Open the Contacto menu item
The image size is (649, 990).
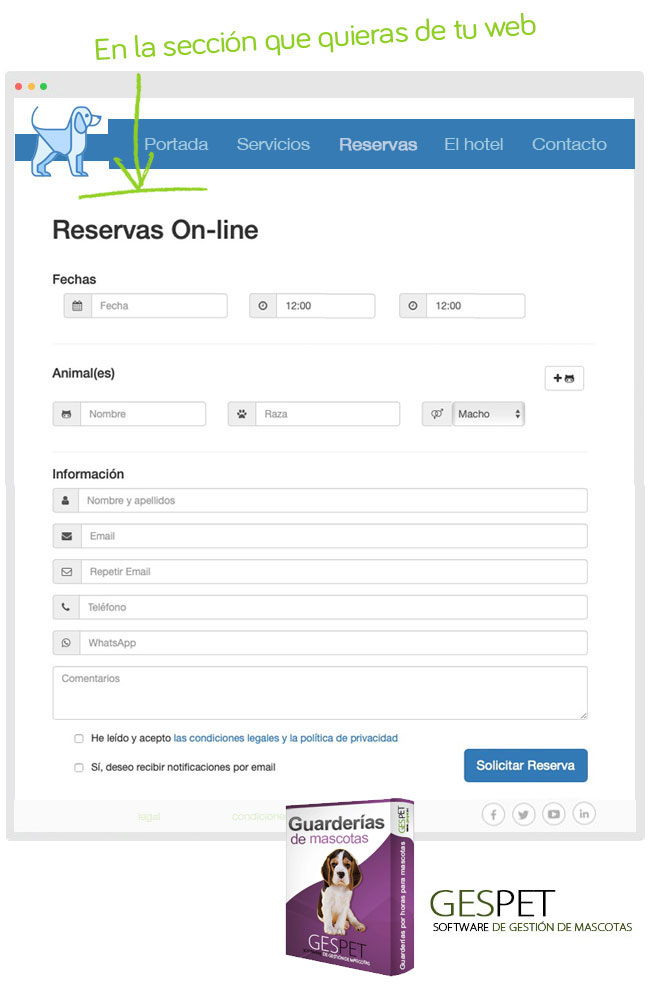pyautogui.click(x=569, y=144)
